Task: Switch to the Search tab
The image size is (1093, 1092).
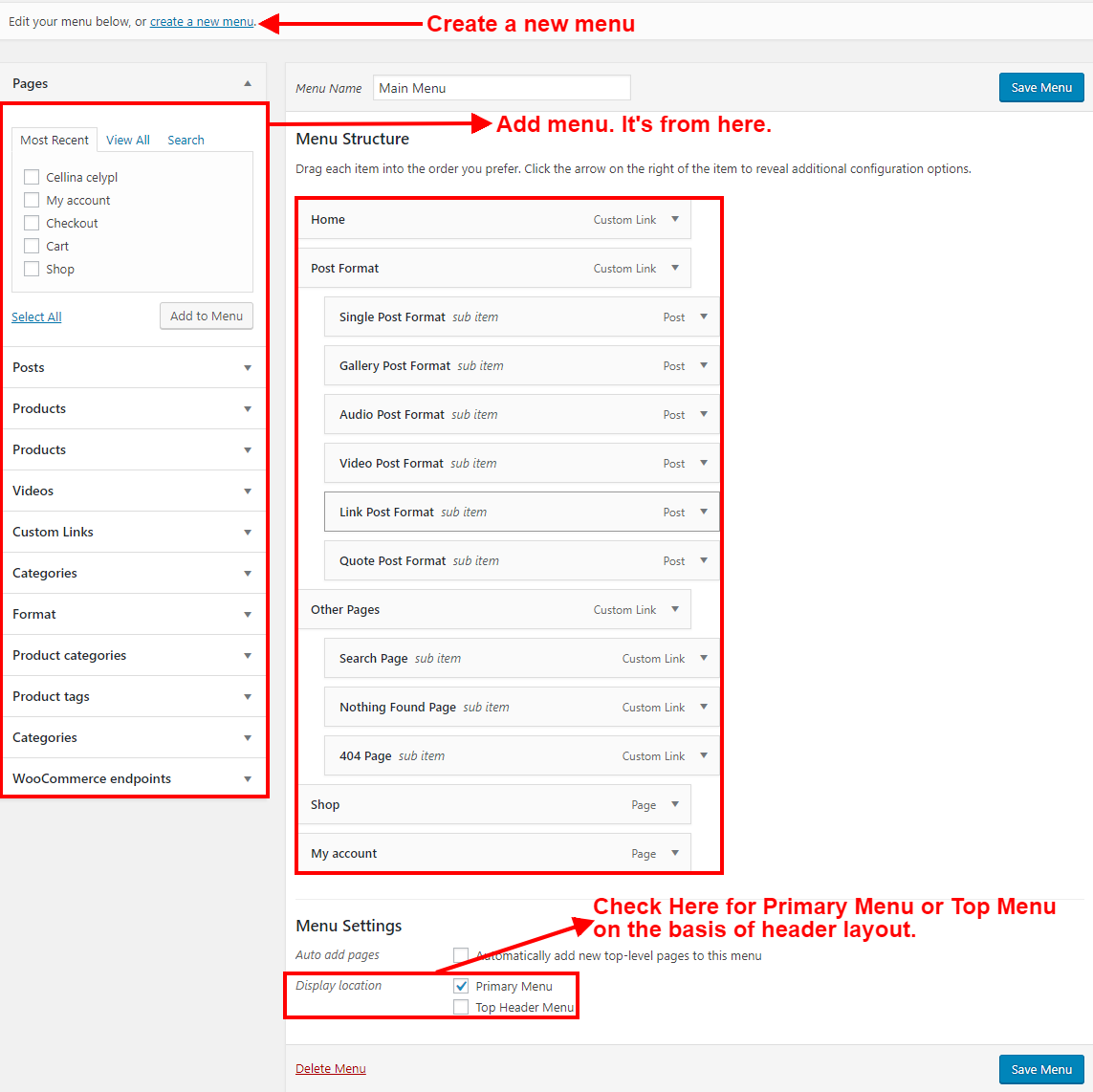Action: 186,140
